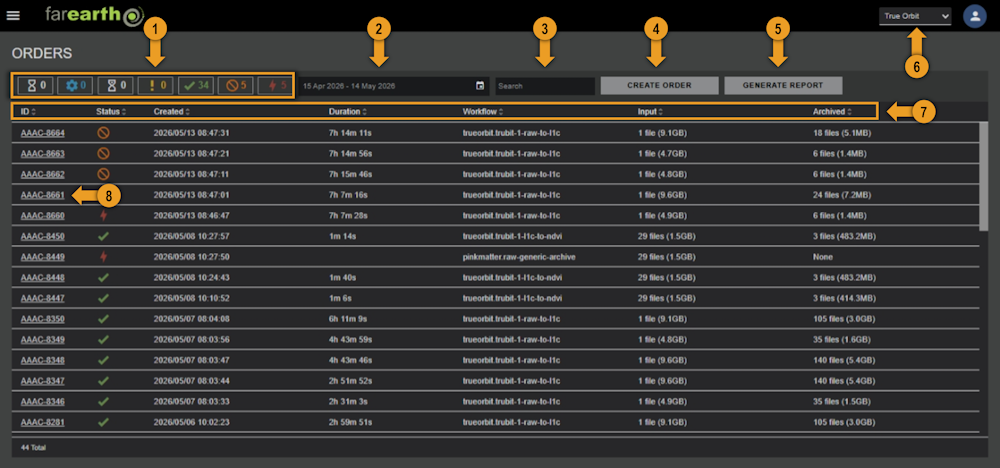Sort the table by Workflow column
This screenshot has height=468, width=1000.
[x=483, y=112]
